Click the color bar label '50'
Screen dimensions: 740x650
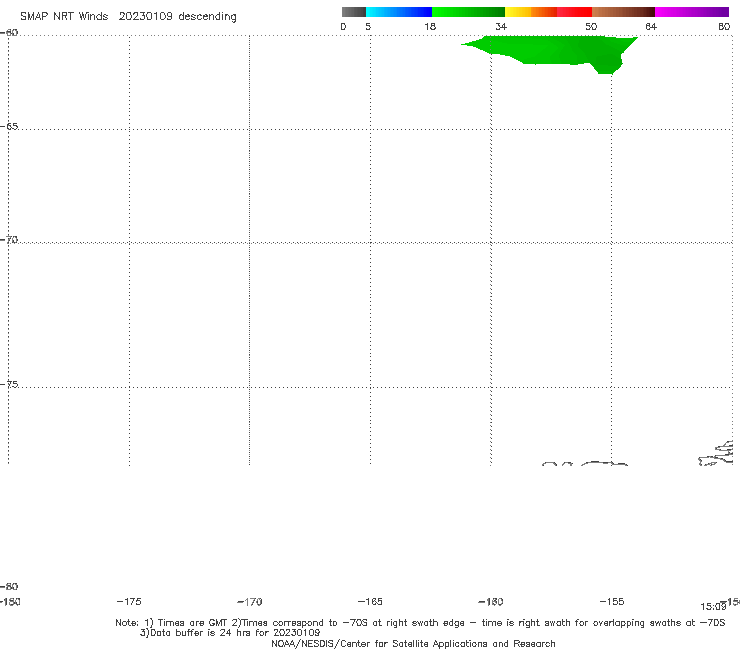(x=591, y=27)
